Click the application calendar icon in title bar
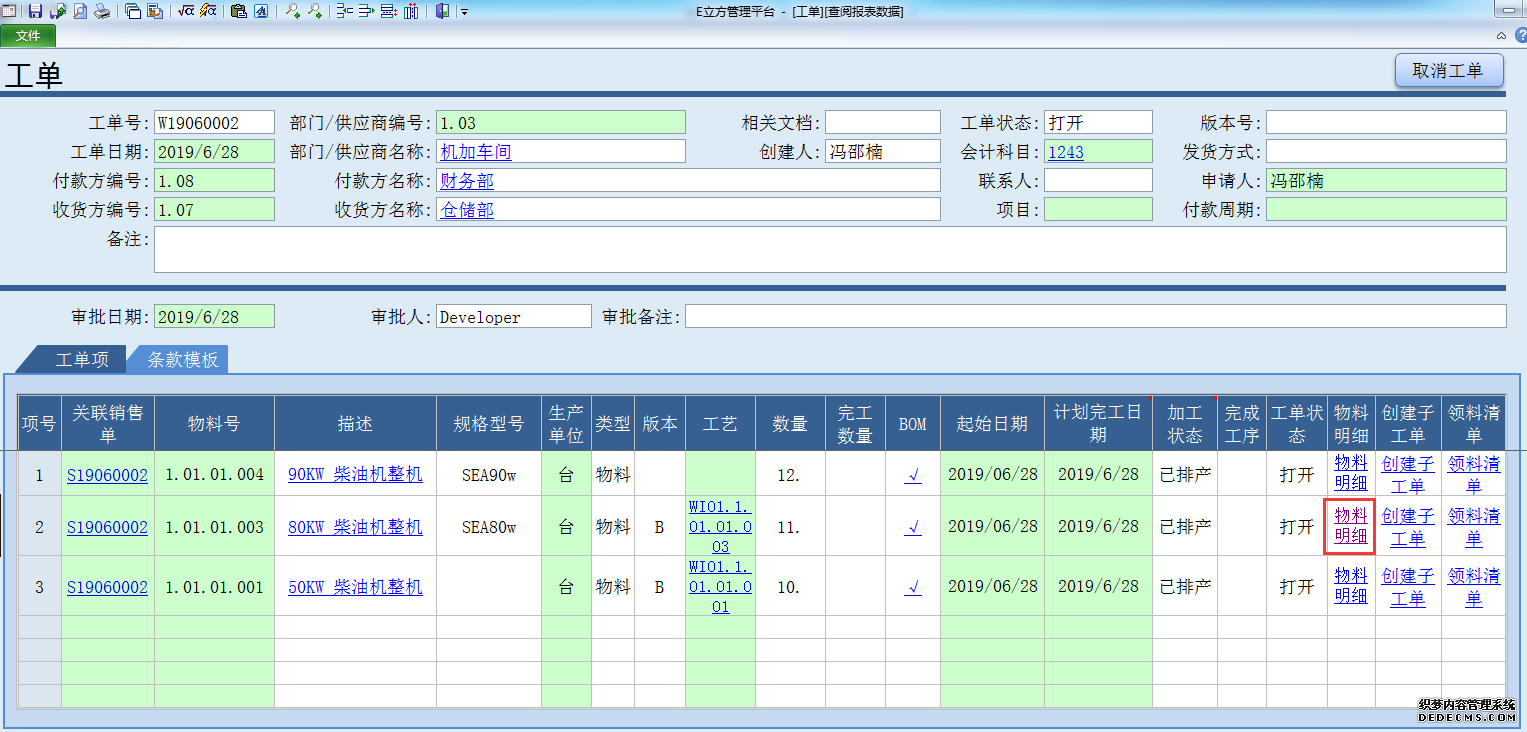 click(x=9, y=11)
